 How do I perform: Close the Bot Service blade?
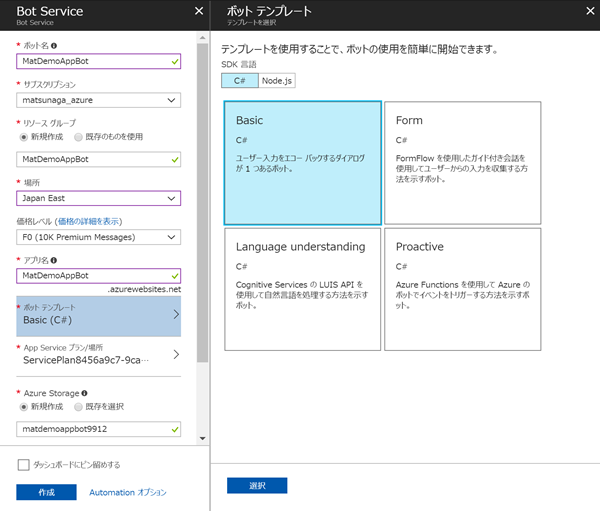coord(199,11)
